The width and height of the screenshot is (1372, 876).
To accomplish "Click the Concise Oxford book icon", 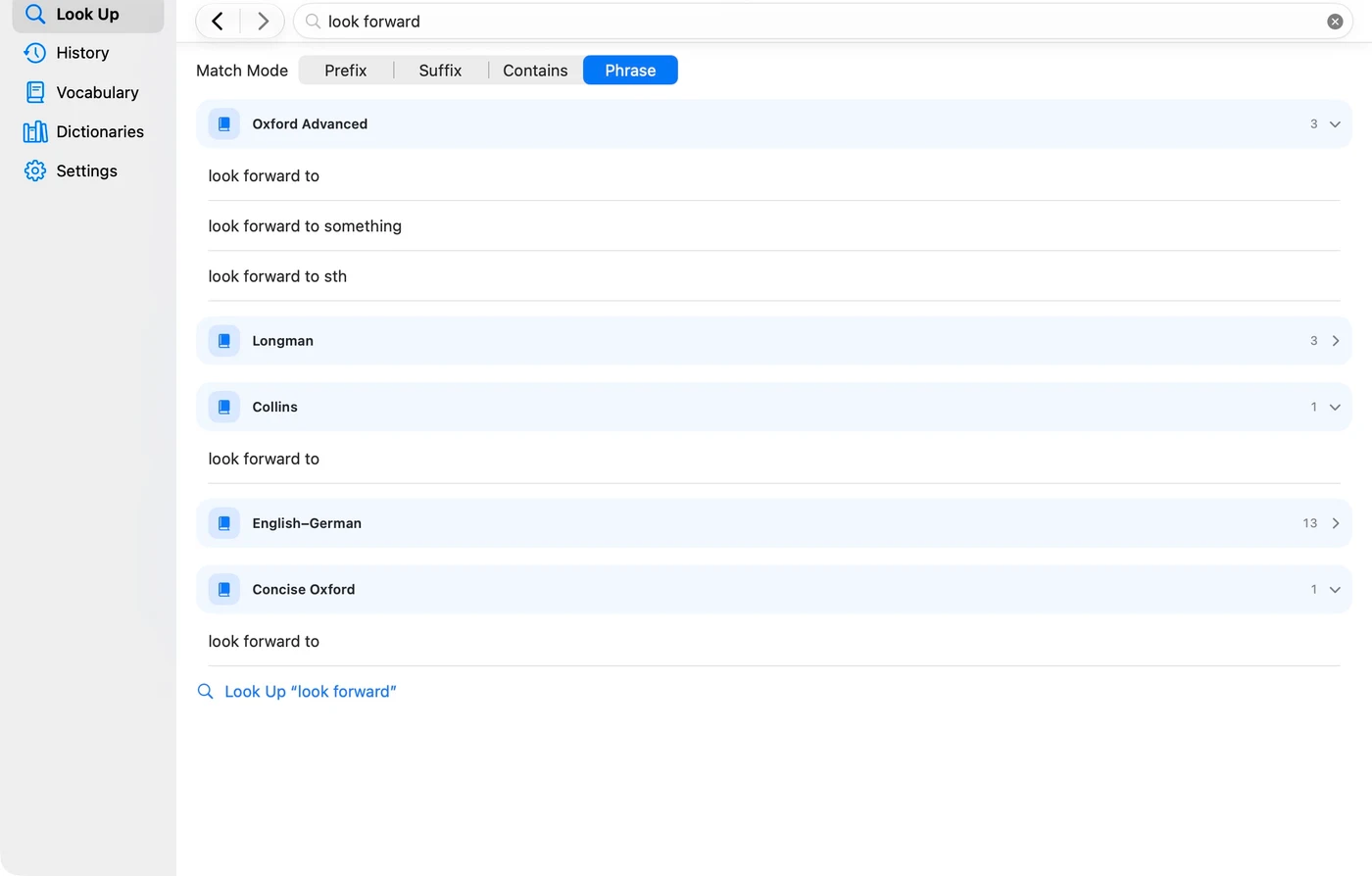I will pos(224,589).
